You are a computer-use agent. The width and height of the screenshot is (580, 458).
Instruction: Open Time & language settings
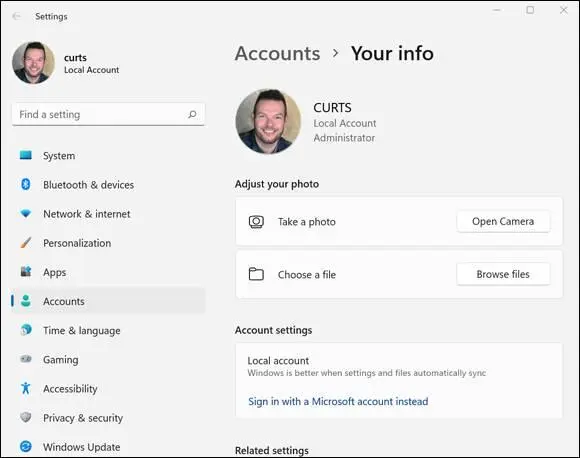point(108,330)
